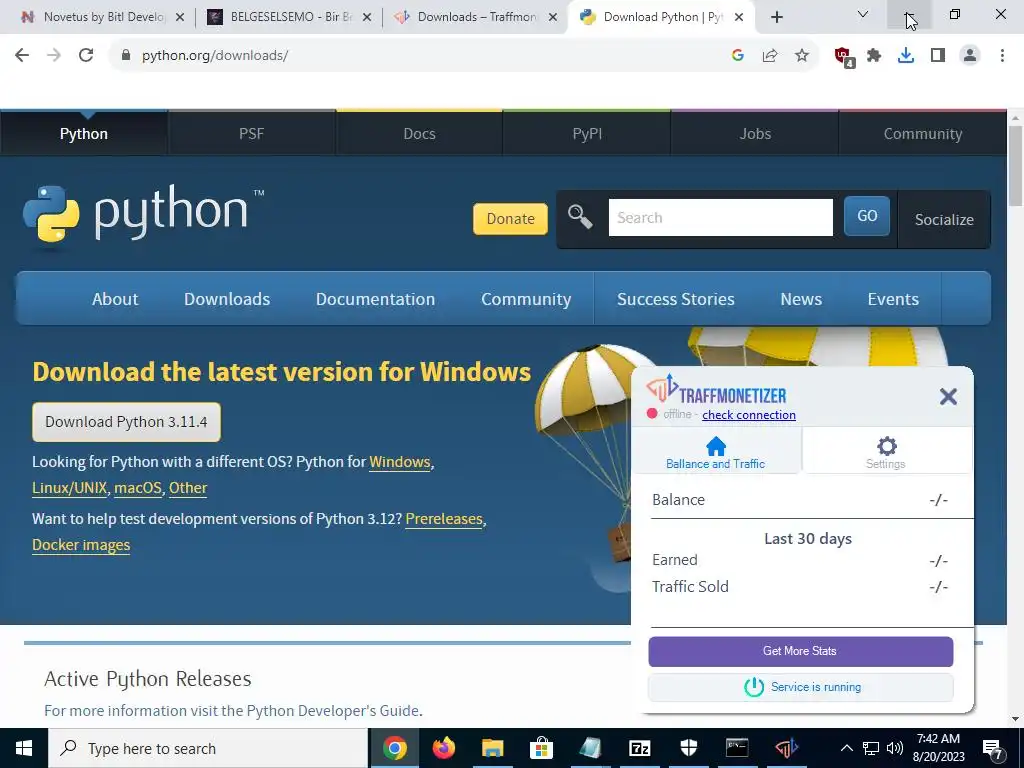Viewport: 1024px width, 768px height.
Task: Open Chrome profile avatar
Action: [970, 56]
